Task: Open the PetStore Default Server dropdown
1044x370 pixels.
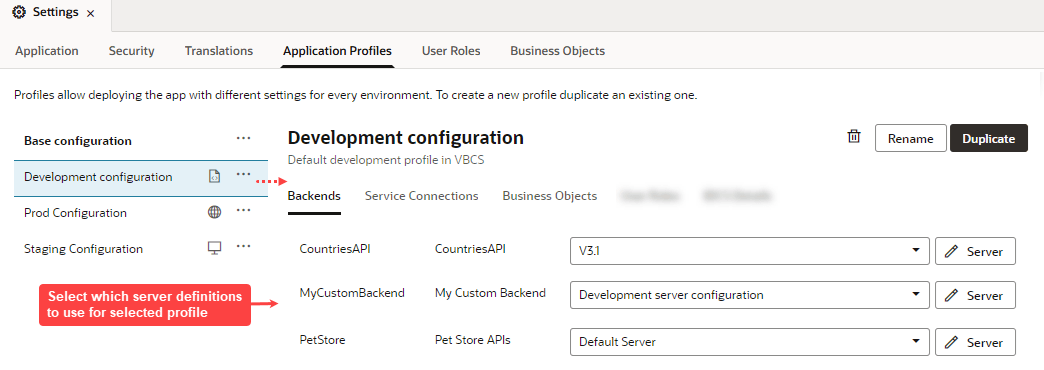Action: [x=750, y=342]
